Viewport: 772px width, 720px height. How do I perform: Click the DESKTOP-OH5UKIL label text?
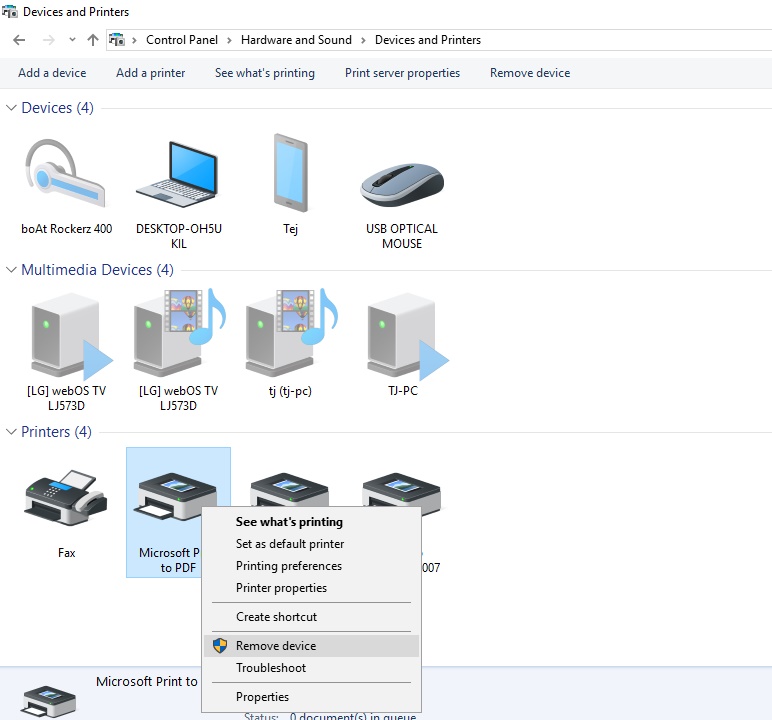coord(179,236)
